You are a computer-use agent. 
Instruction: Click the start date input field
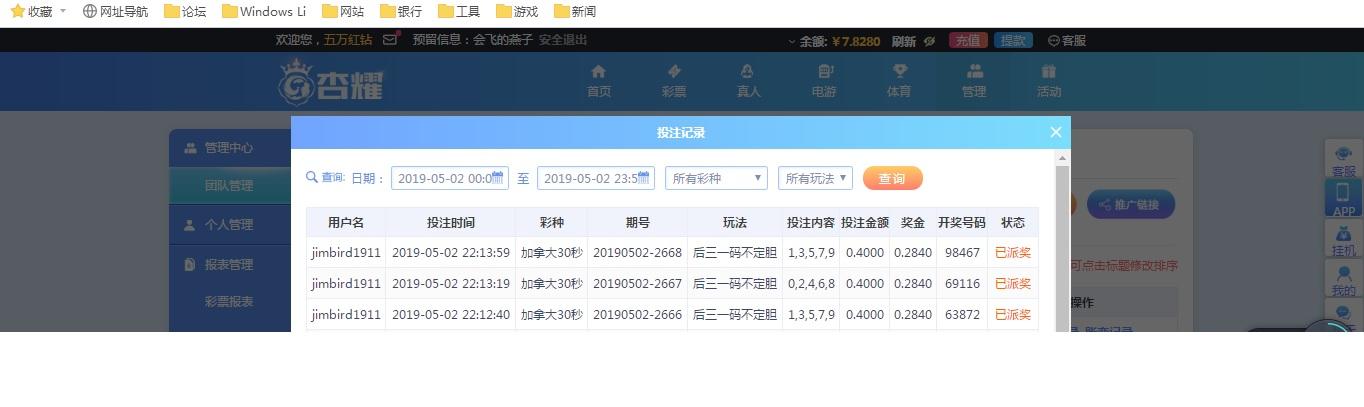click(x=450, y=178)
